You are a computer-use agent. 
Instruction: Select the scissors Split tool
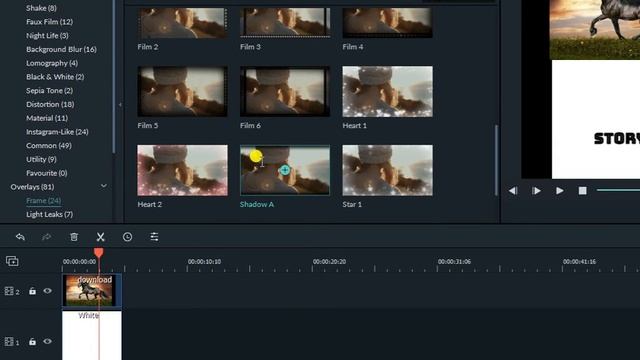pyautogui.click(x=100, y=237)
